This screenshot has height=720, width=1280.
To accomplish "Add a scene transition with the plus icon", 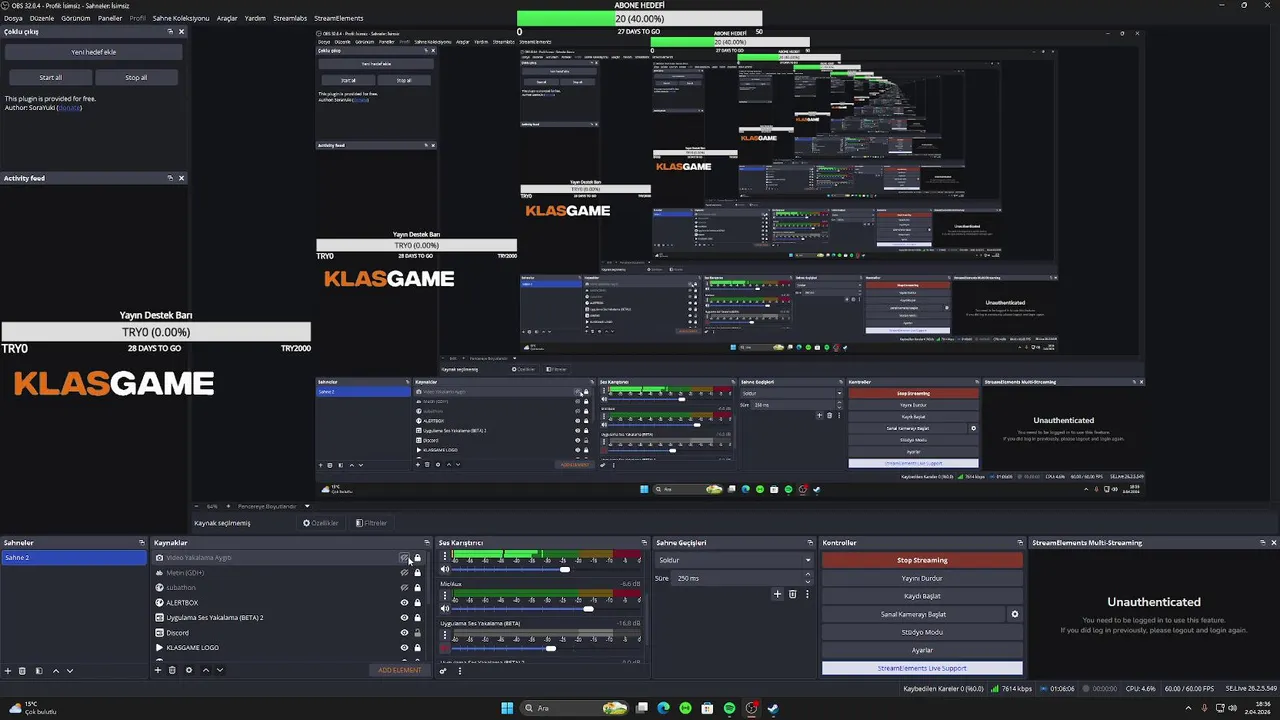I will pos(777,594).
